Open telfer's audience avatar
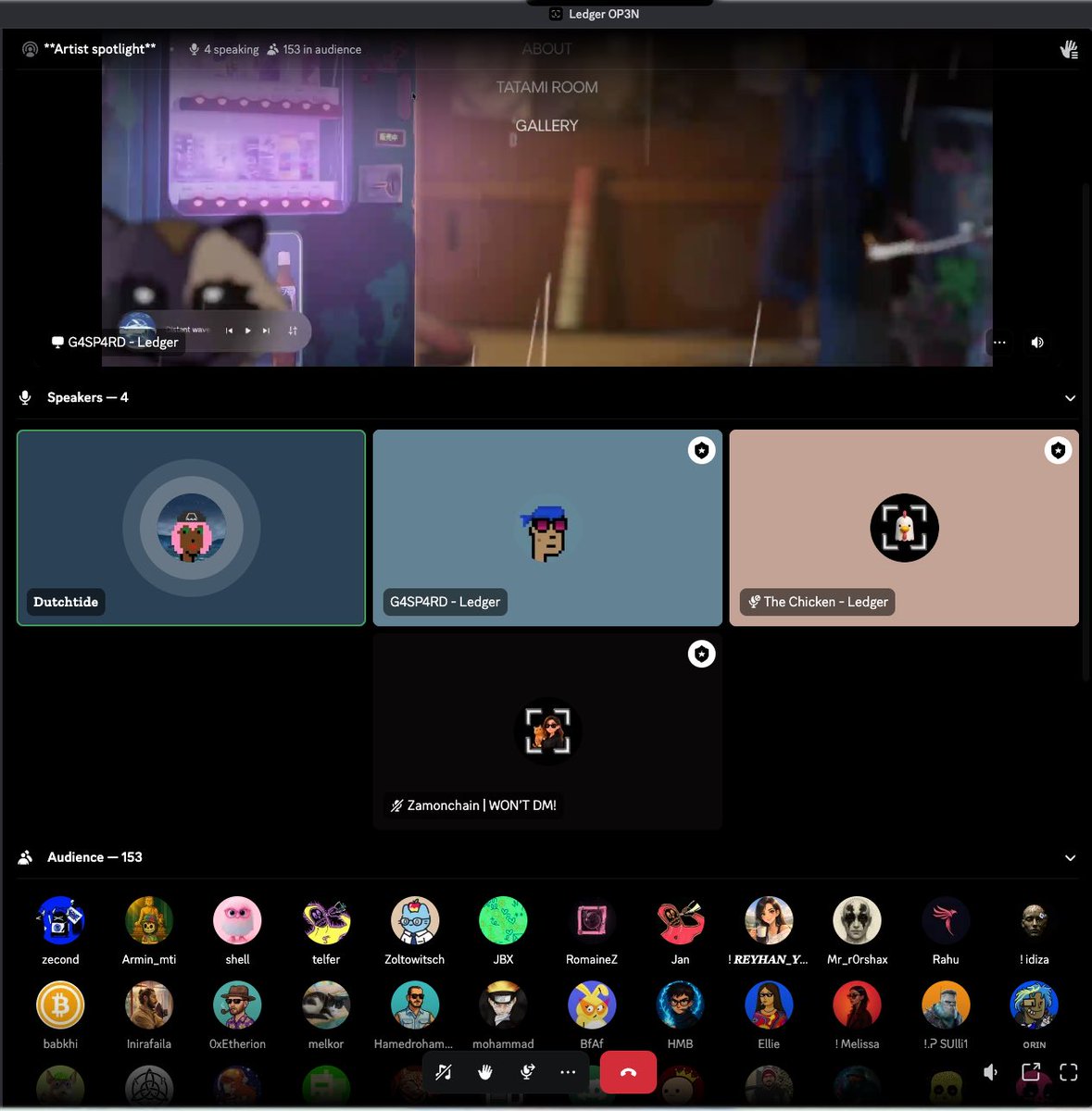Viewport: 1092px width, 1111px height. [x=326, y=920]
